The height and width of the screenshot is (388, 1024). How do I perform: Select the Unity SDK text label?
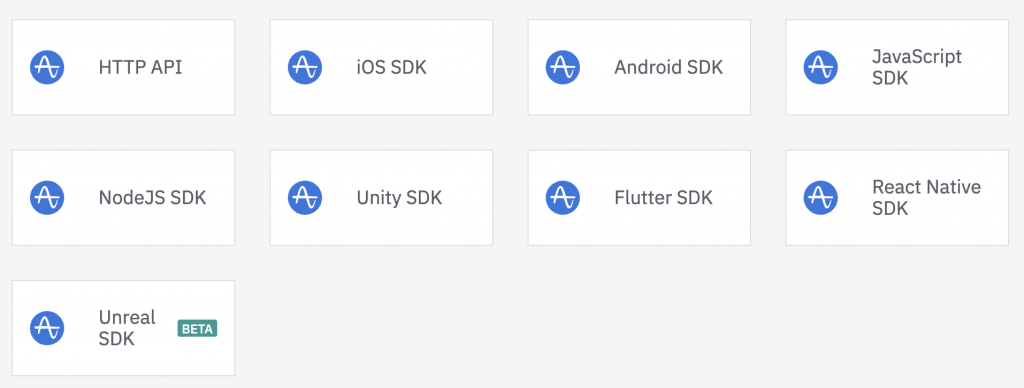tap(399, 198)
